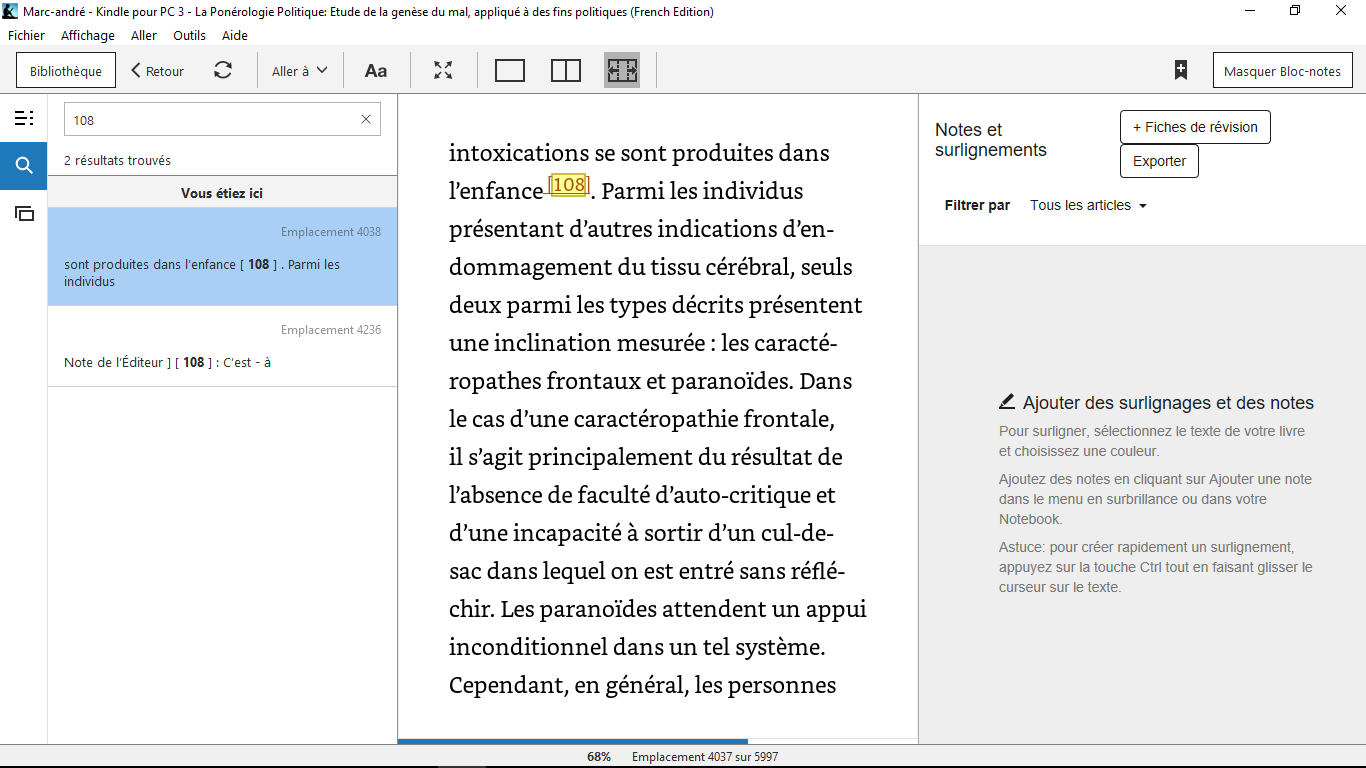Select the search magnifier icon in sidebar
Screen dimensions: 1366x768
tap(23, 166)
